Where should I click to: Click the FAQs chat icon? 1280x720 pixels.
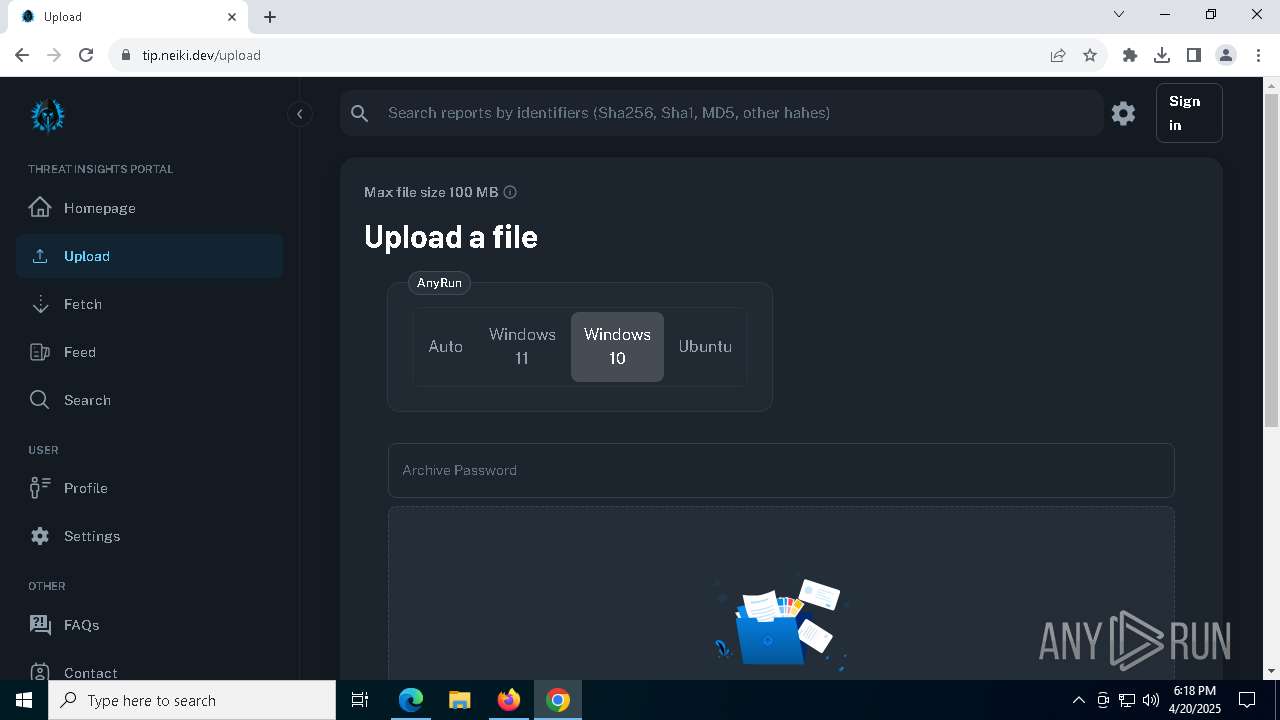click(40, 625)
